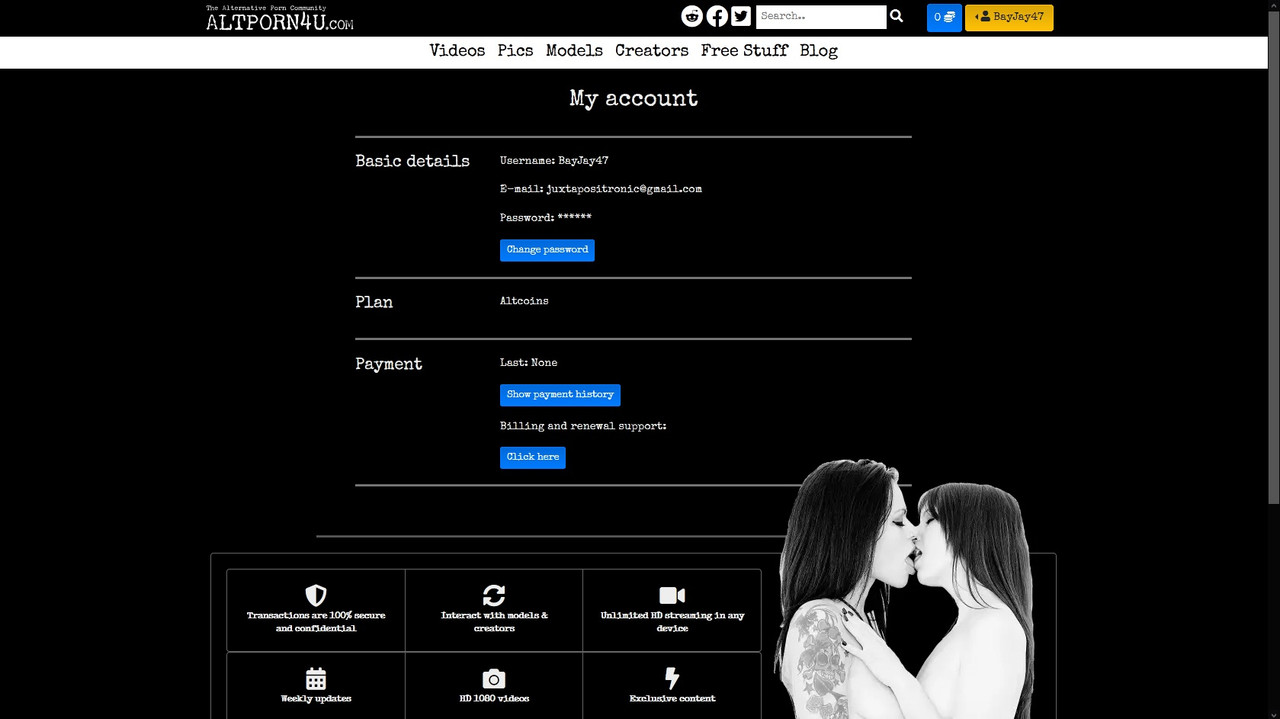Click the Password: ****** text
This screenshot has height=719, width=1280.
pos(546,218)
